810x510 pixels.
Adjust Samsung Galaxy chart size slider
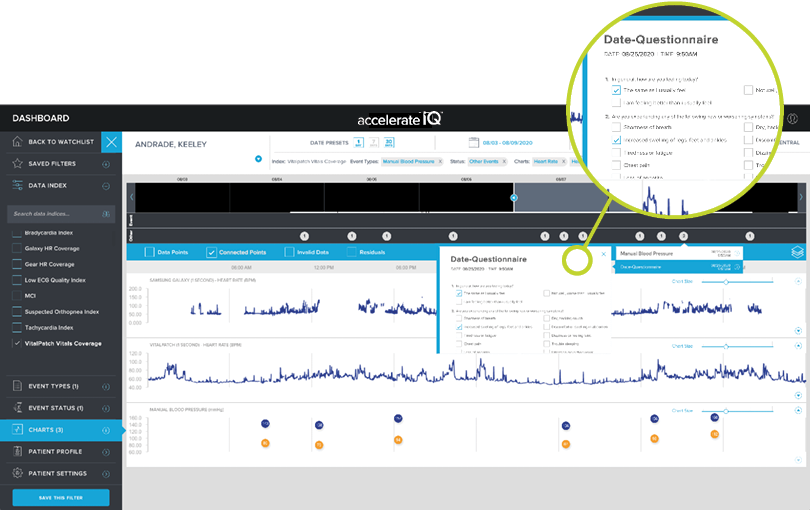point(726,282)
